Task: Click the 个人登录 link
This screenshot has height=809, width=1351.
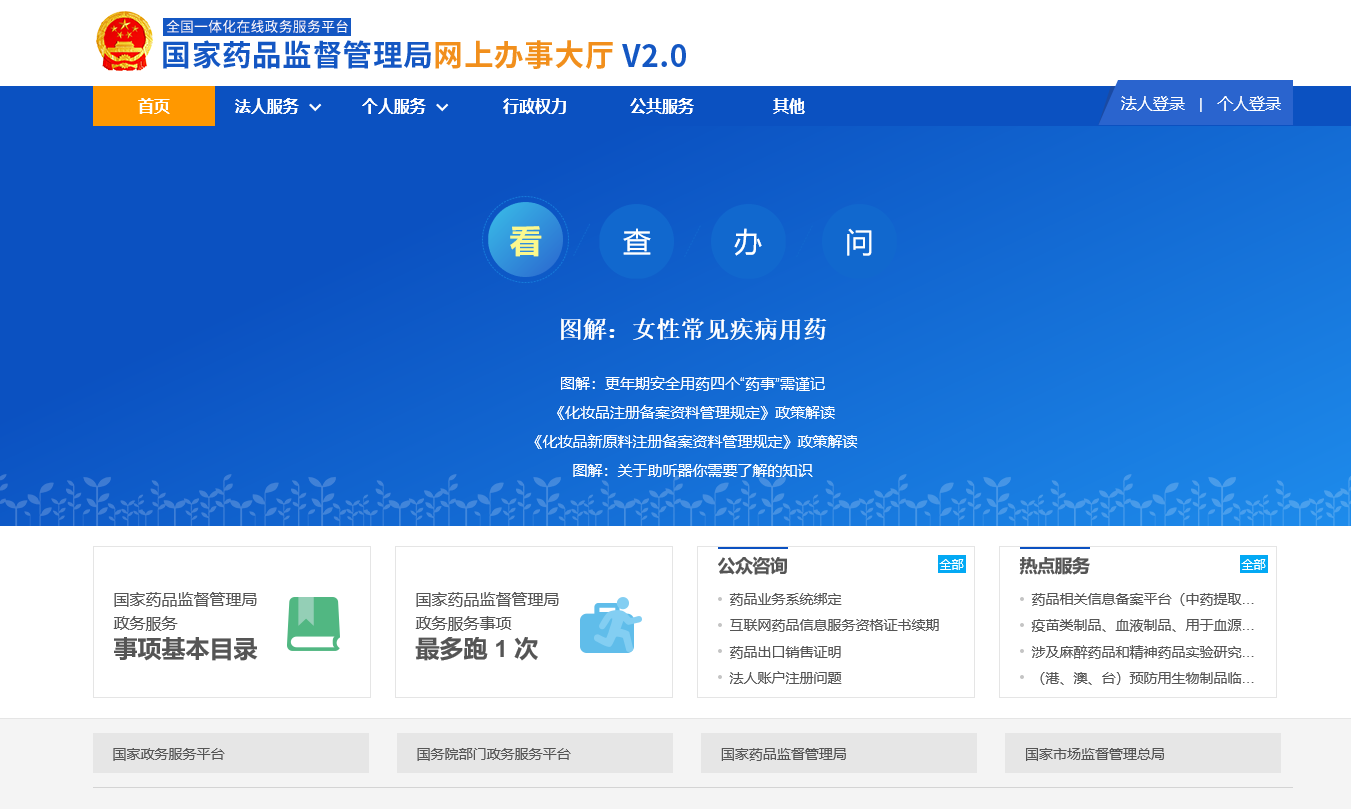Action: [1249, 104]
